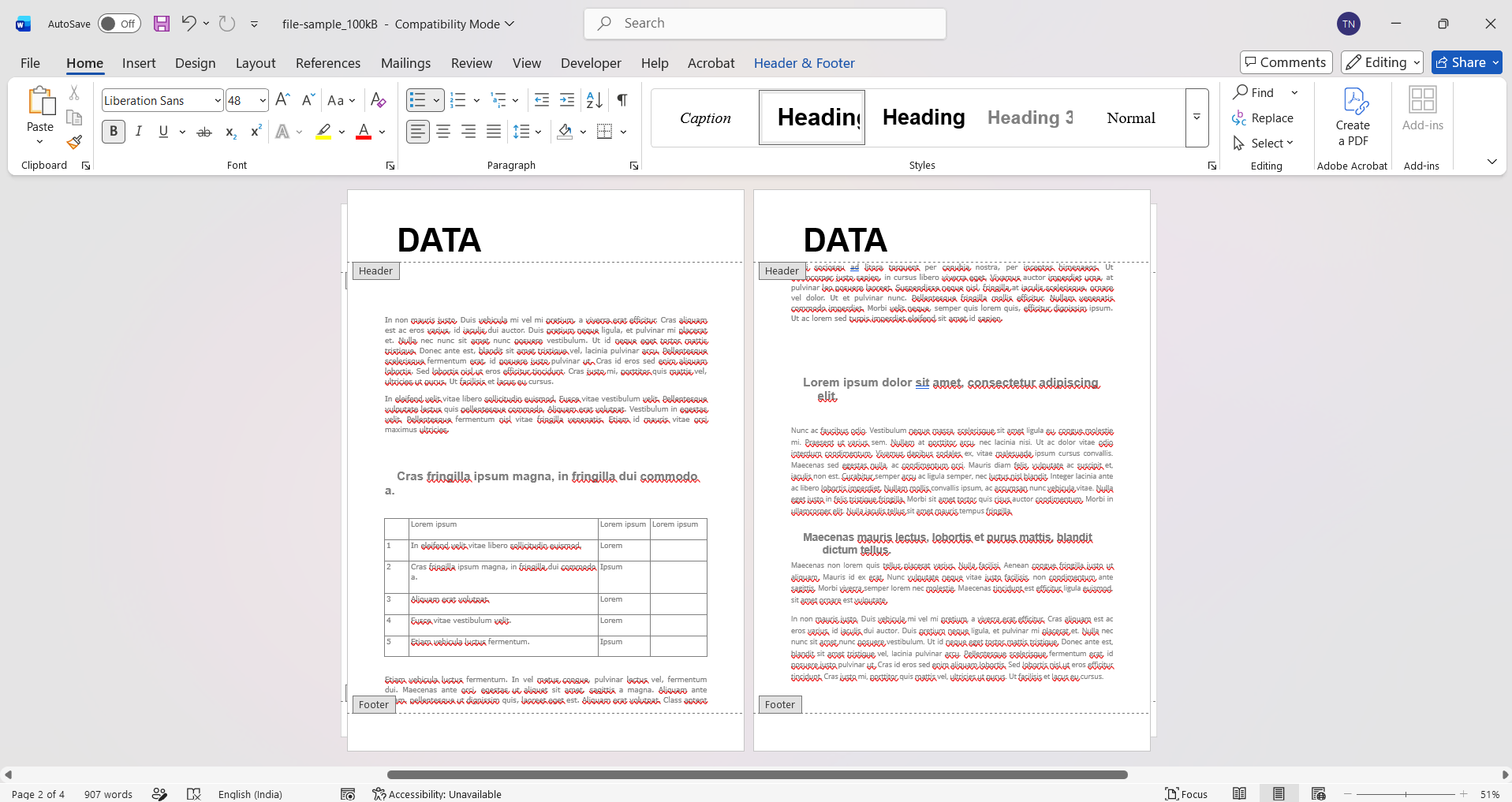Toggle Bold formatting
The image size is (1512, 802).
114,132
